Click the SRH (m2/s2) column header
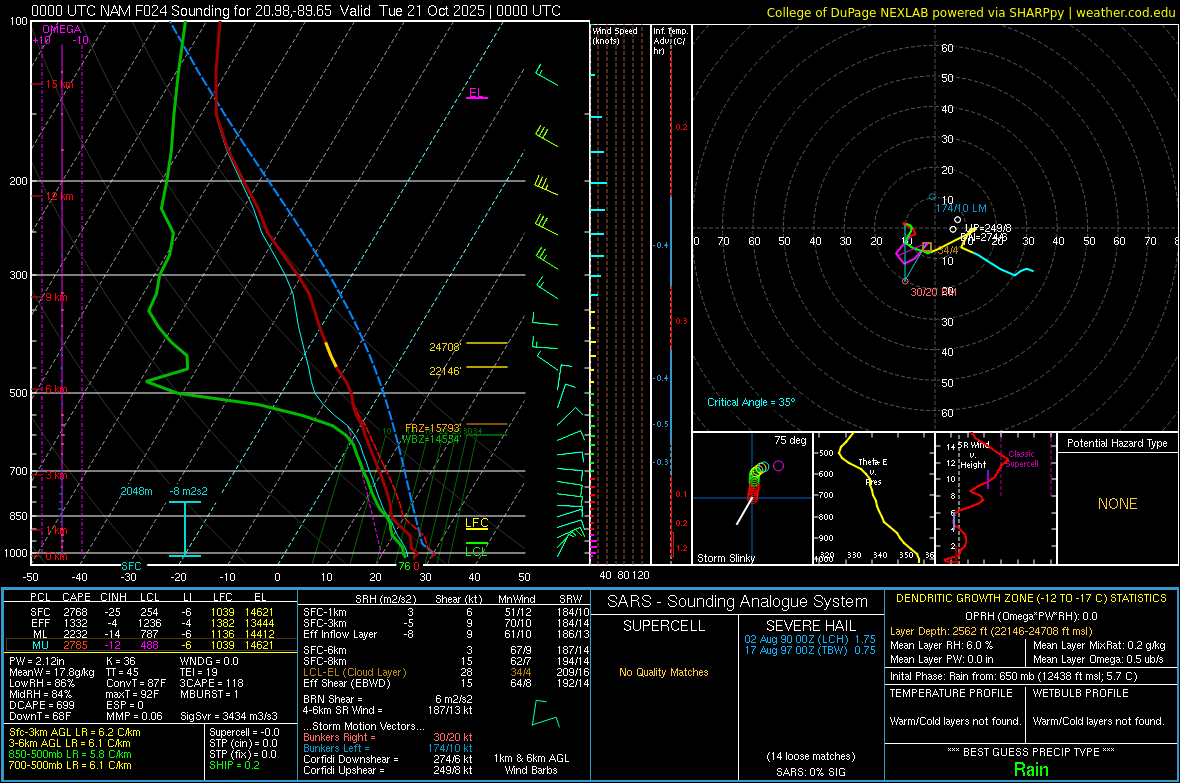1180x783 pixels. click(x=388, y=599)
